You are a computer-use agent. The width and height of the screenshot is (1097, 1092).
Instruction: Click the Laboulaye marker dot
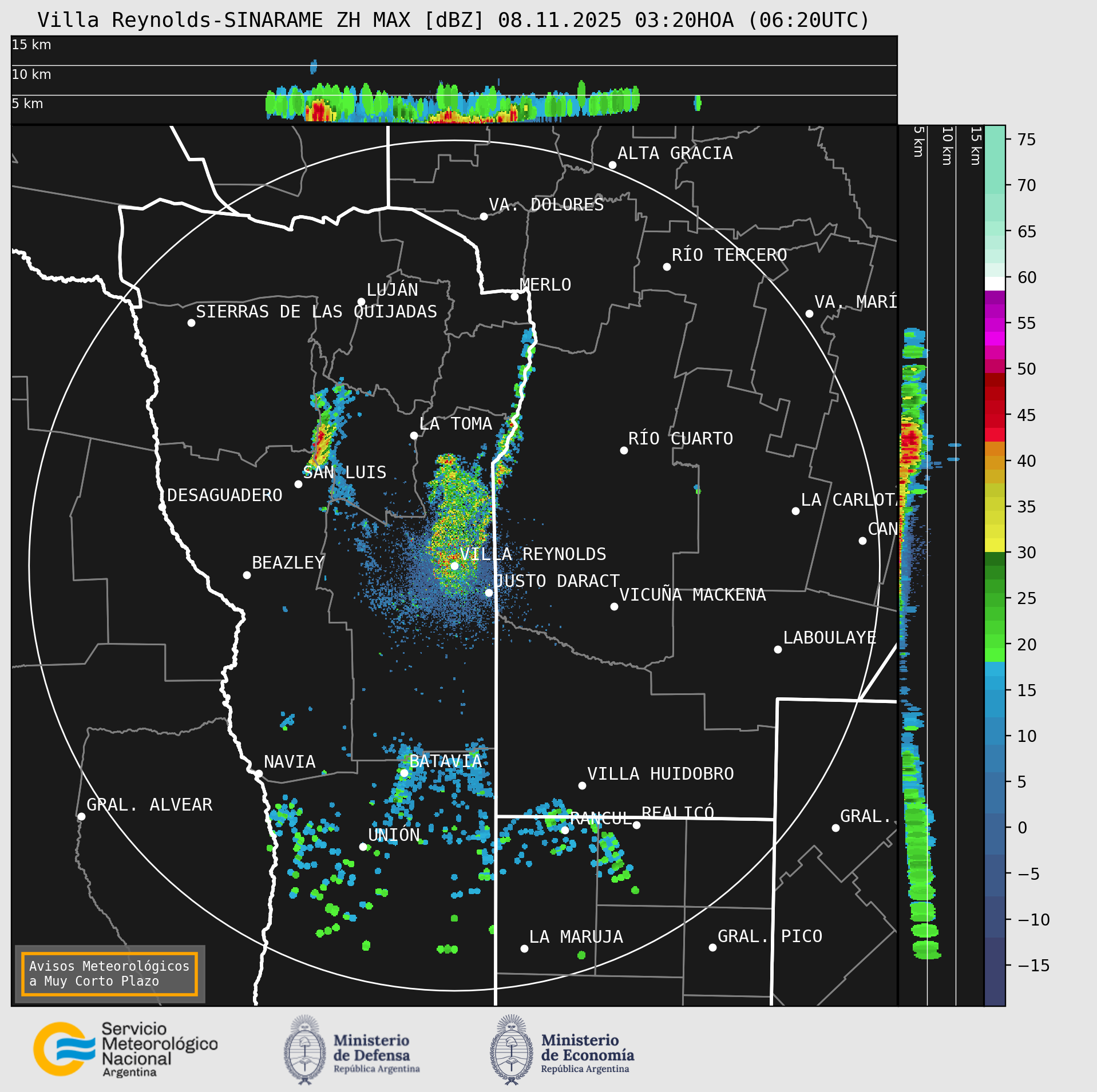pyautogui.click(x=778, y=649)
